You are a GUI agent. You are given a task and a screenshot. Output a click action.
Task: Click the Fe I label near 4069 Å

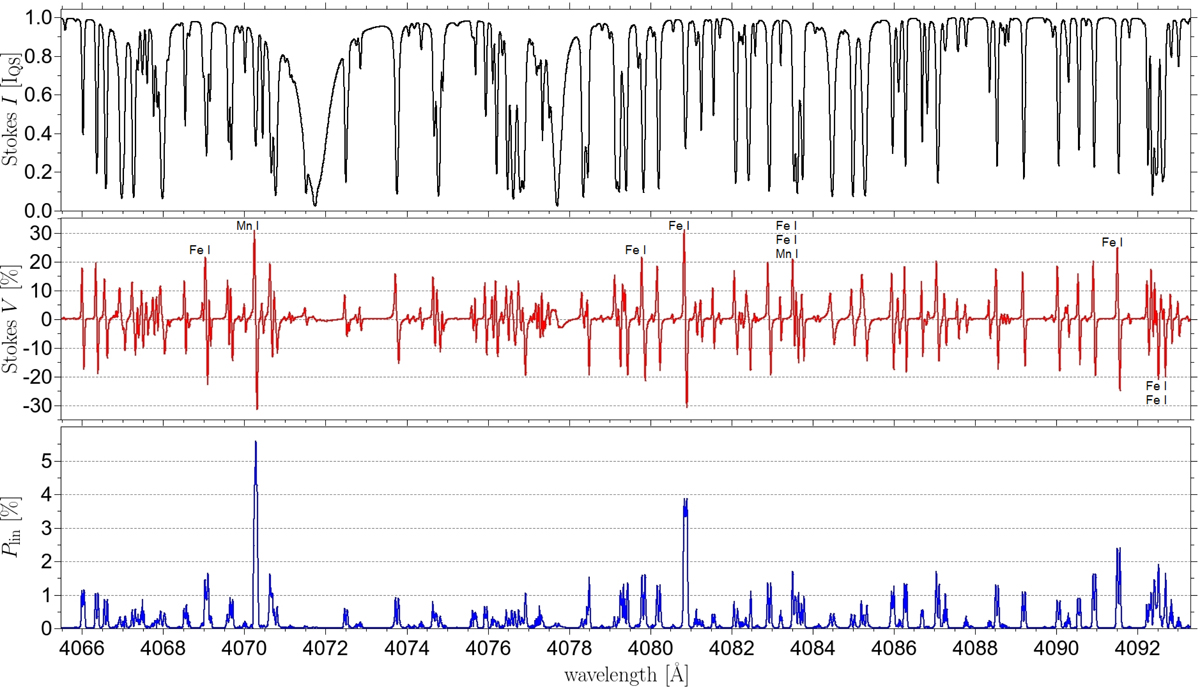tap(200, 249)
